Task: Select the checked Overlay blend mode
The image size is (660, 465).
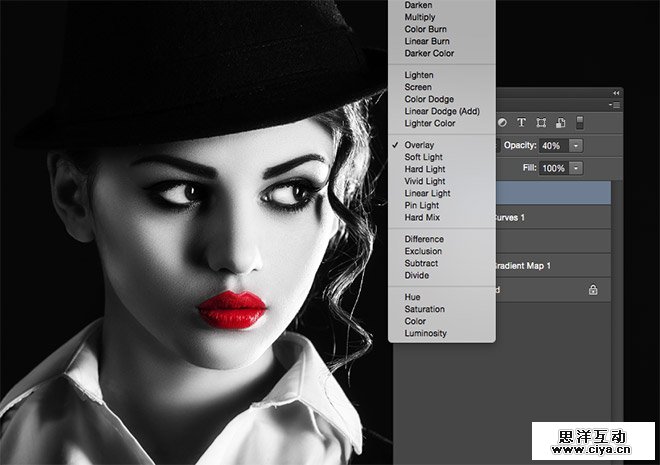Action: pyautogui.click(x=419, y=145)
